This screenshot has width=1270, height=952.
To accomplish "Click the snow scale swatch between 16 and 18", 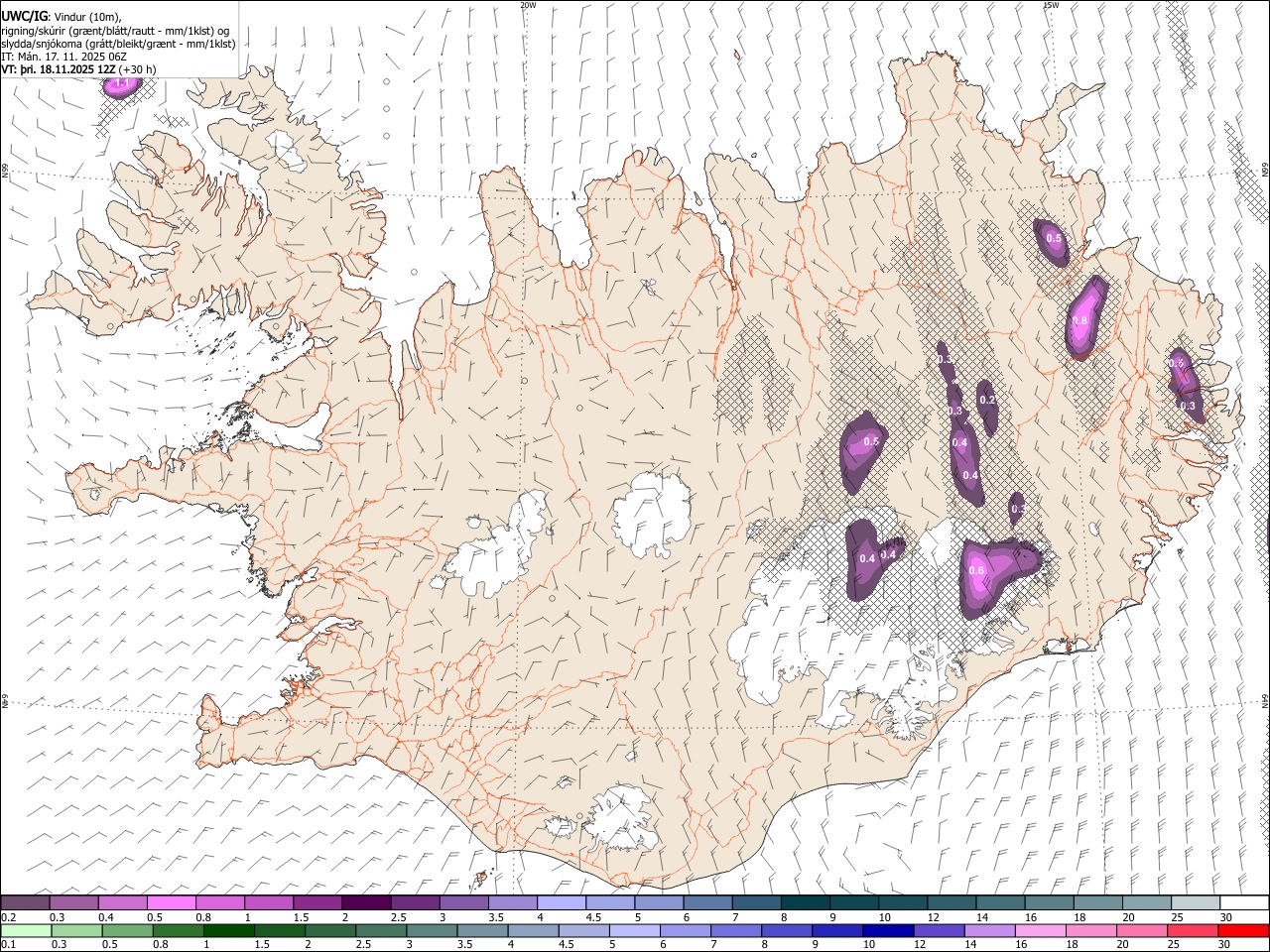I will pyautogui.click(x=1048, y=902).
